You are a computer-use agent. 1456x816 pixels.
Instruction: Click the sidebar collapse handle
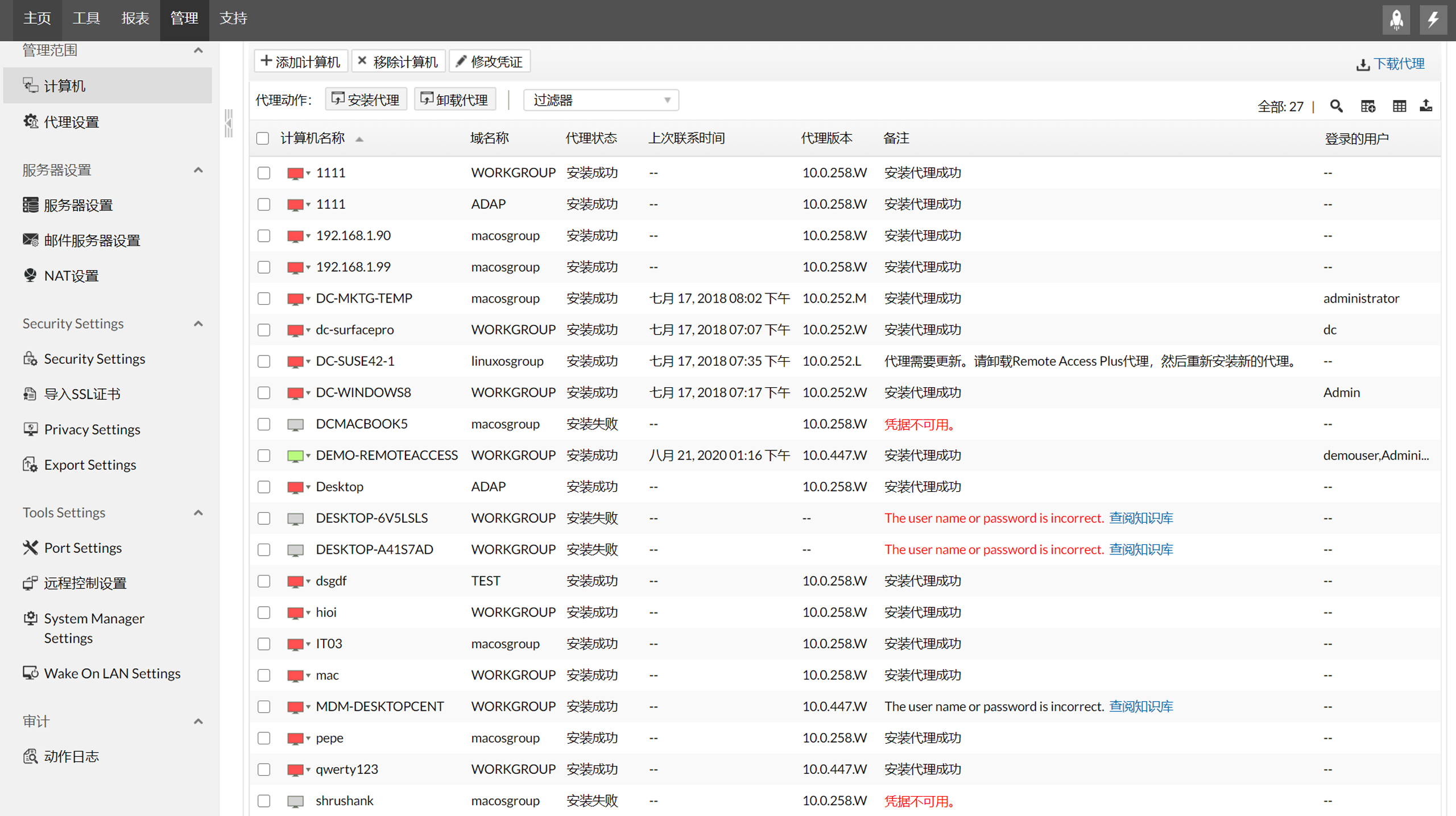(229, 123)
